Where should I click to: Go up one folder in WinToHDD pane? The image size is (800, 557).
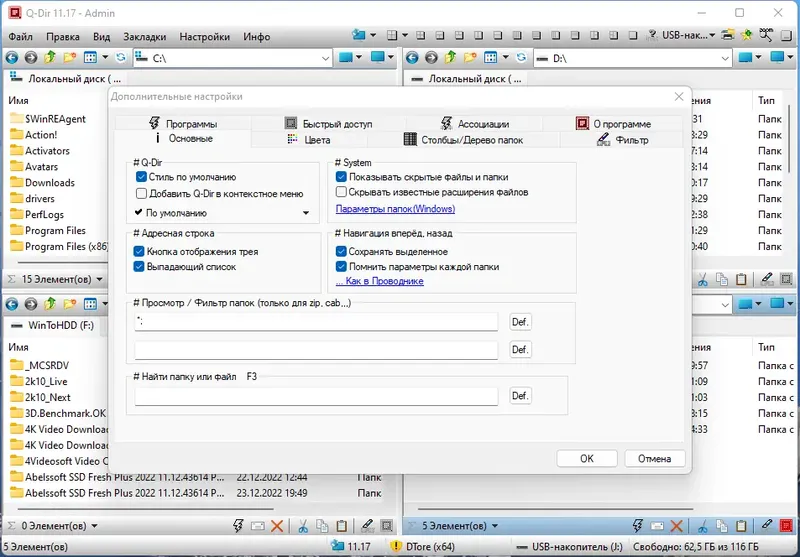[50, 305]
